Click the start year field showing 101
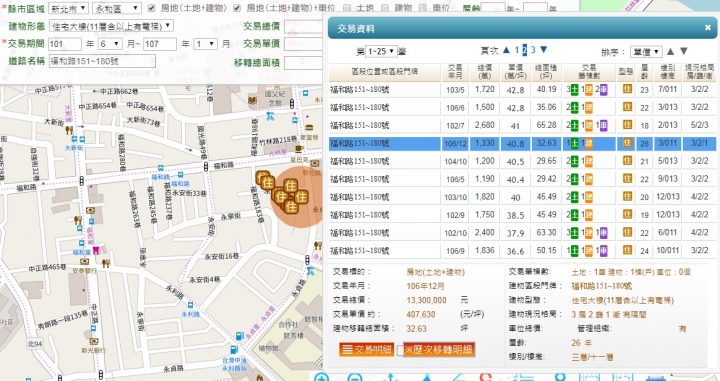 click(64, 44)
